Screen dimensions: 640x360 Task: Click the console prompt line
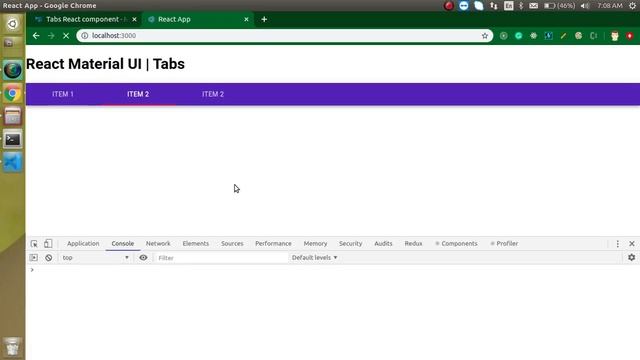point(333,270)
